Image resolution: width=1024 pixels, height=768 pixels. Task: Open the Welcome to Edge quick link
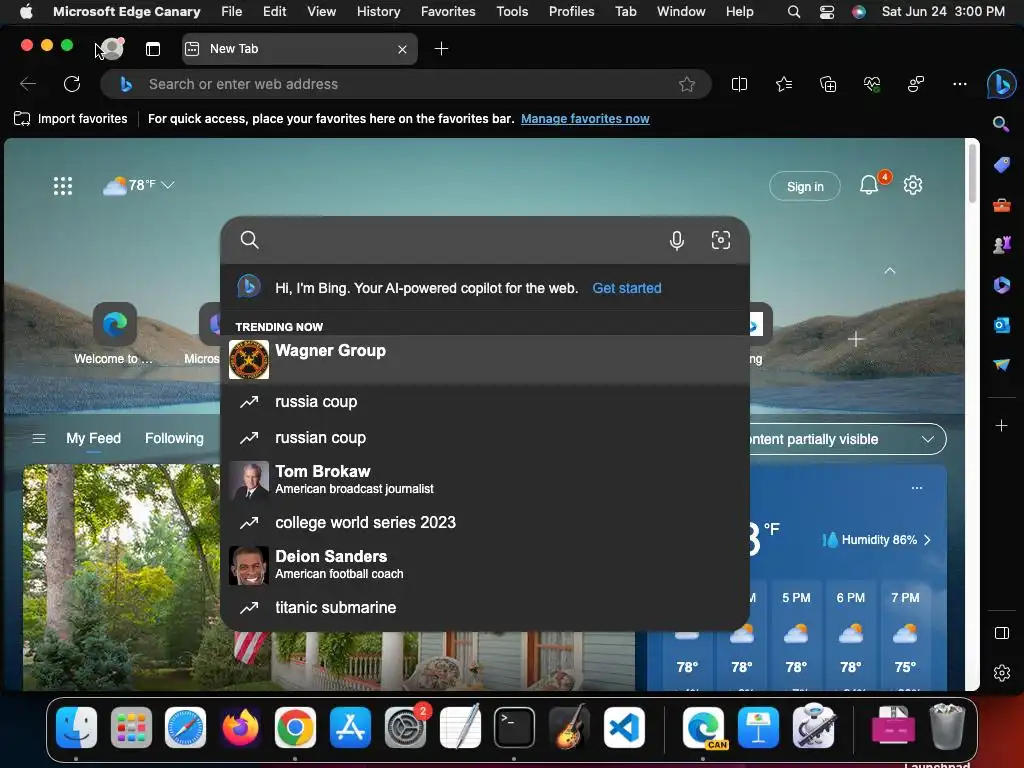click(114, 334)
